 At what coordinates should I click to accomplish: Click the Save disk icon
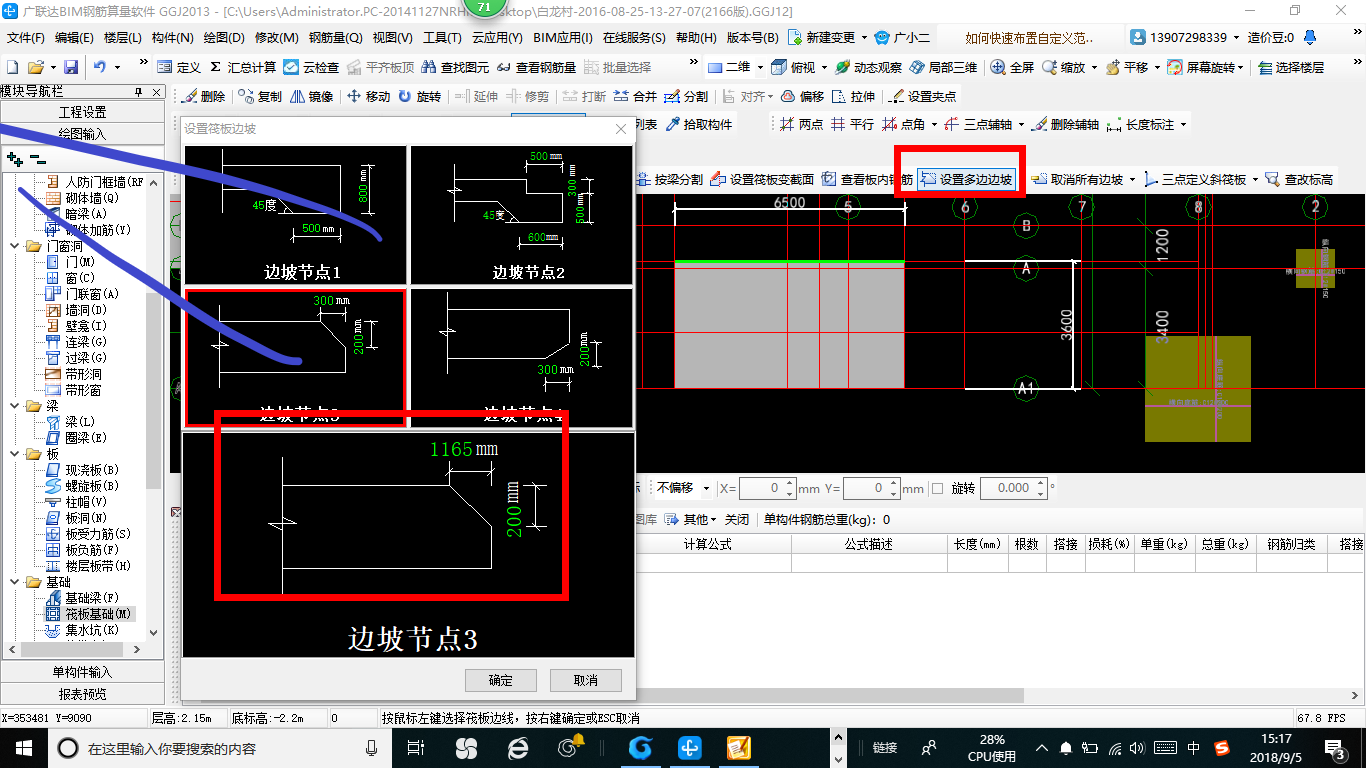[71, 67]
